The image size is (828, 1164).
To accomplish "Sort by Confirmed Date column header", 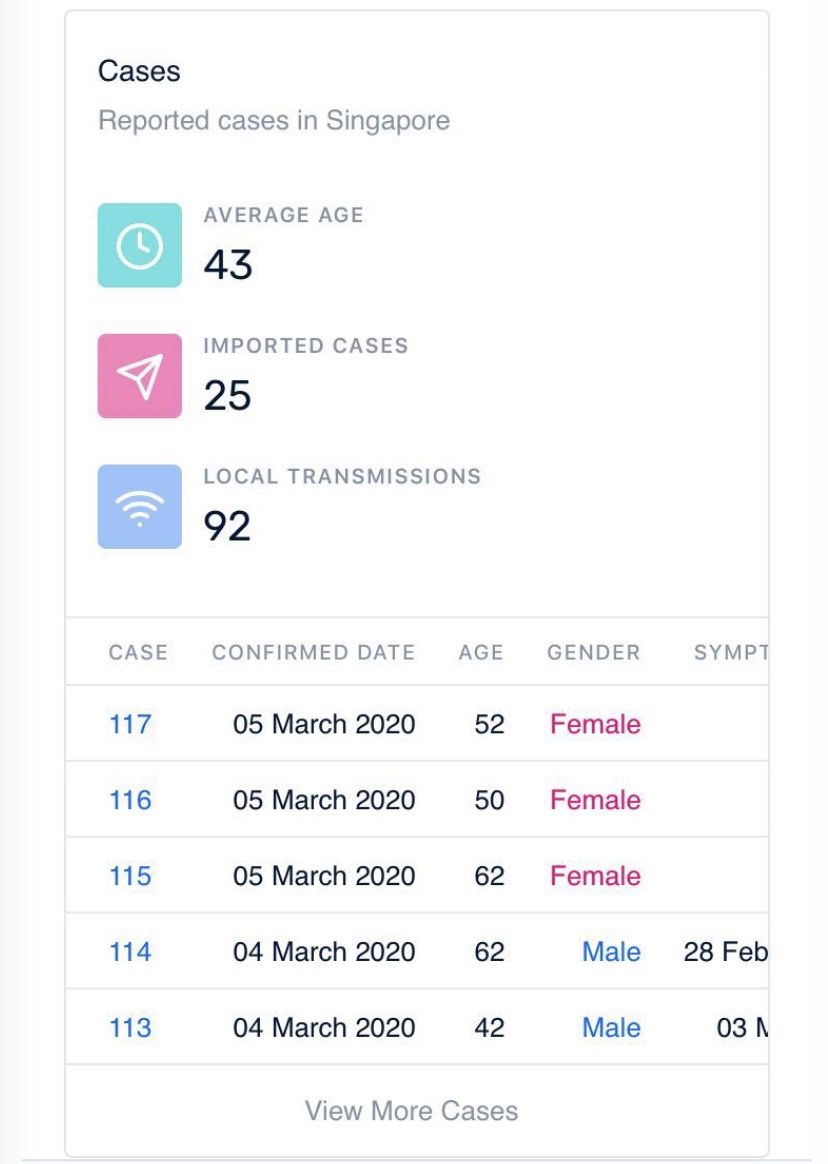I will pos(313,653).
